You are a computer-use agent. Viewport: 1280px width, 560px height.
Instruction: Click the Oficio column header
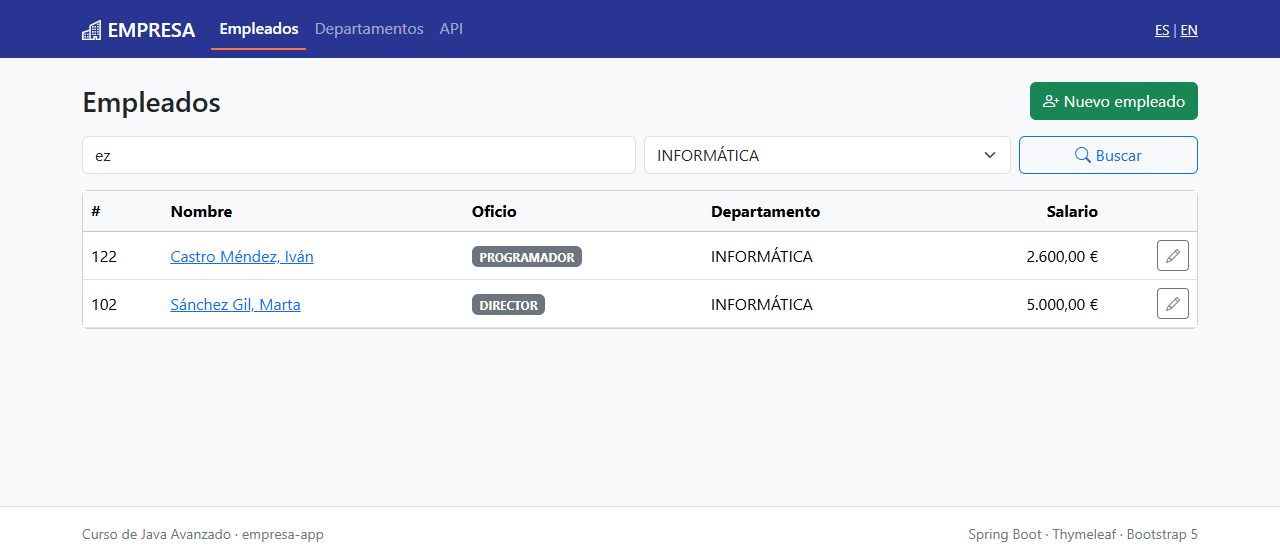click(x=494, y=211)
